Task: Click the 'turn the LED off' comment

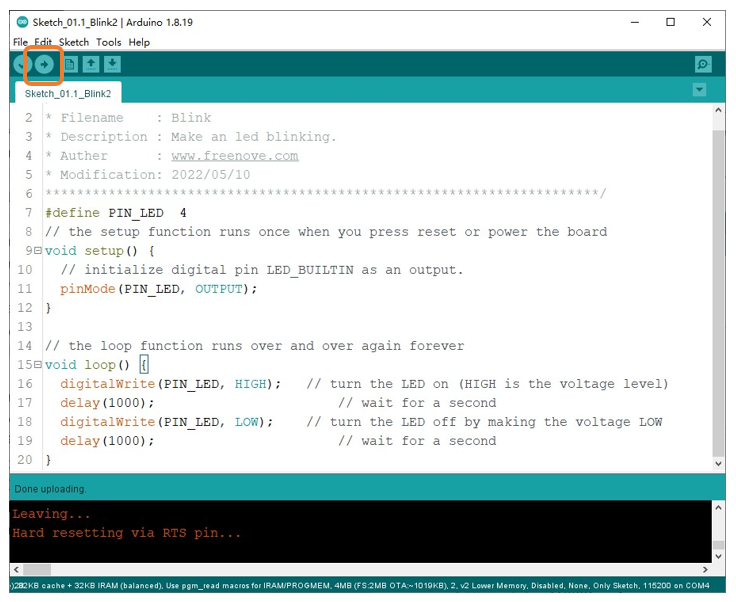Action: click(x=484, y=422)
